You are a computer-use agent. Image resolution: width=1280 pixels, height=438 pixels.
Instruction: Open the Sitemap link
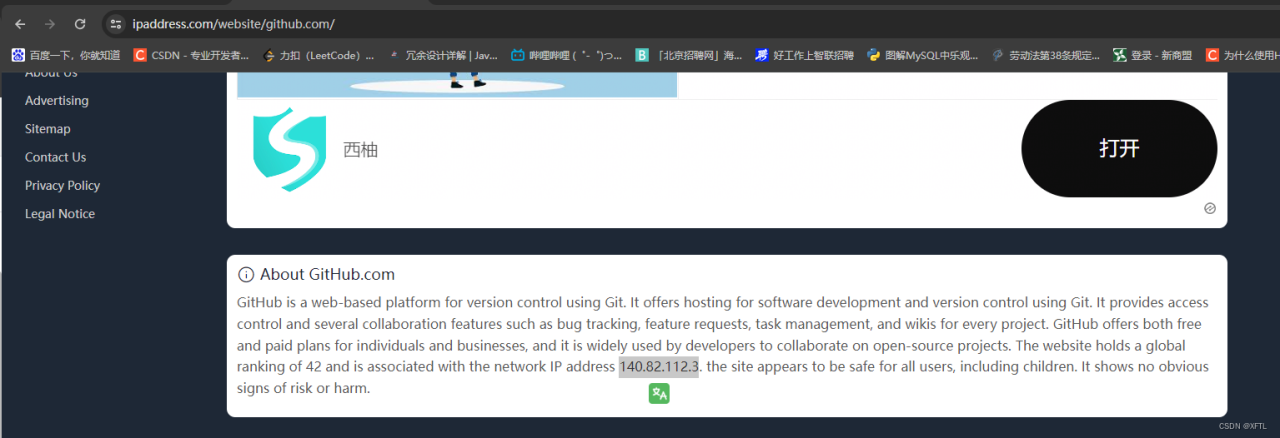(x=47, y=129)
